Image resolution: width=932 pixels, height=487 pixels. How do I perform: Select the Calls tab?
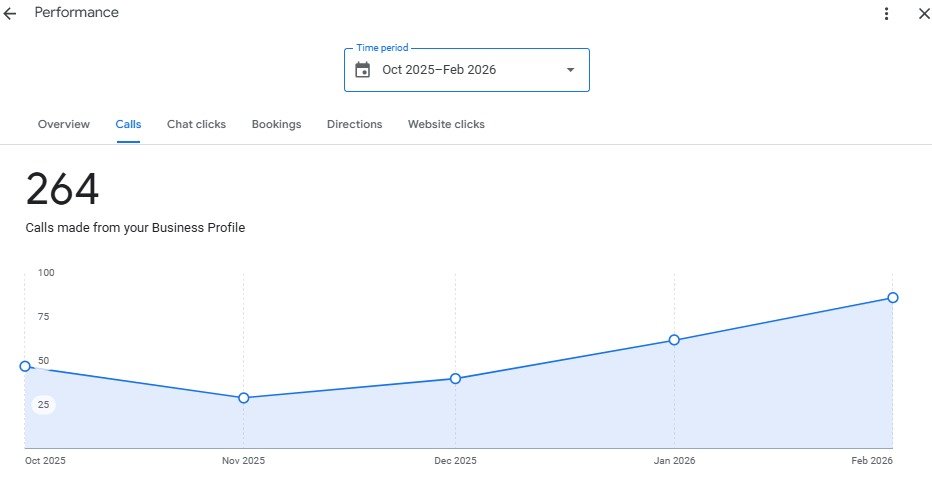(128, 125)
